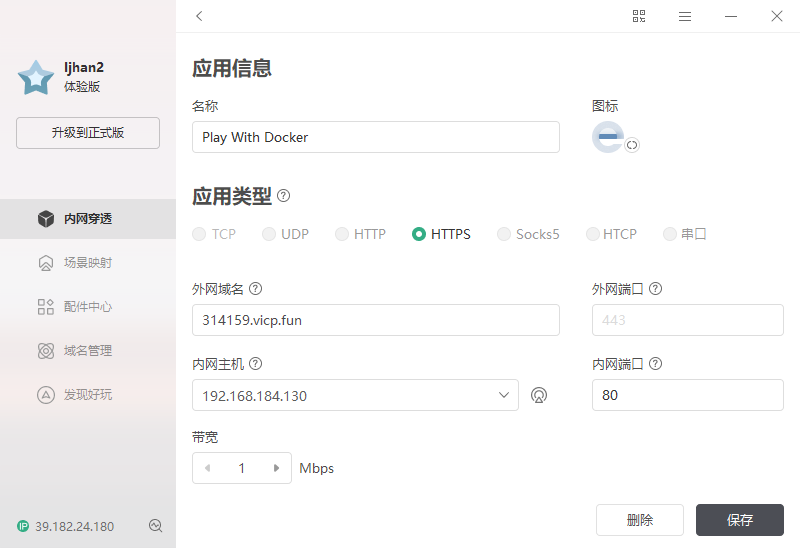Change the app icon with refresh button
This screenshot has width=800, height=548.
[x=632, y=145]
